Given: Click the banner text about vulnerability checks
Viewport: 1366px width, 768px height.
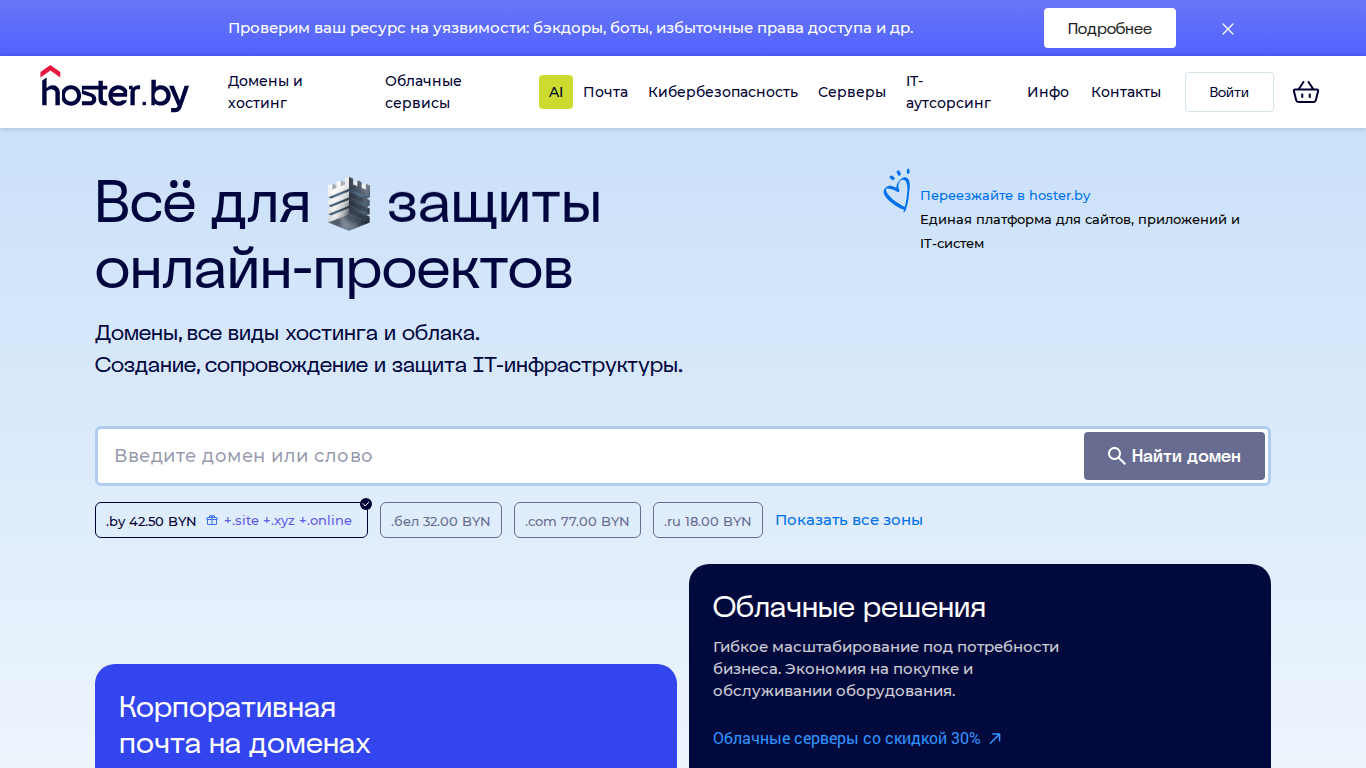Looking at the screenshot, I should point(571,28).
